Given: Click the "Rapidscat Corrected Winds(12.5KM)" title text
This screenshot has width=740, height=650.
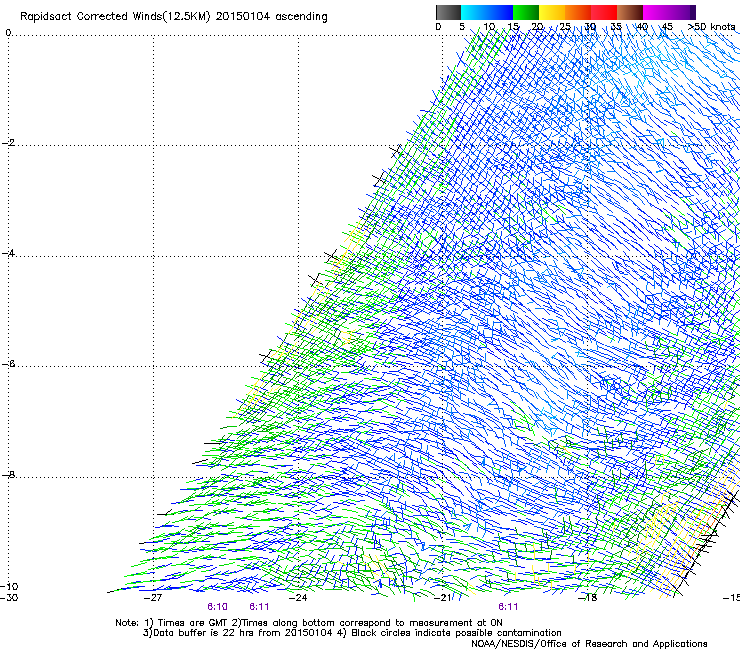Looking at the screenshot, I should pyautogui.click(x=115, y=17).
